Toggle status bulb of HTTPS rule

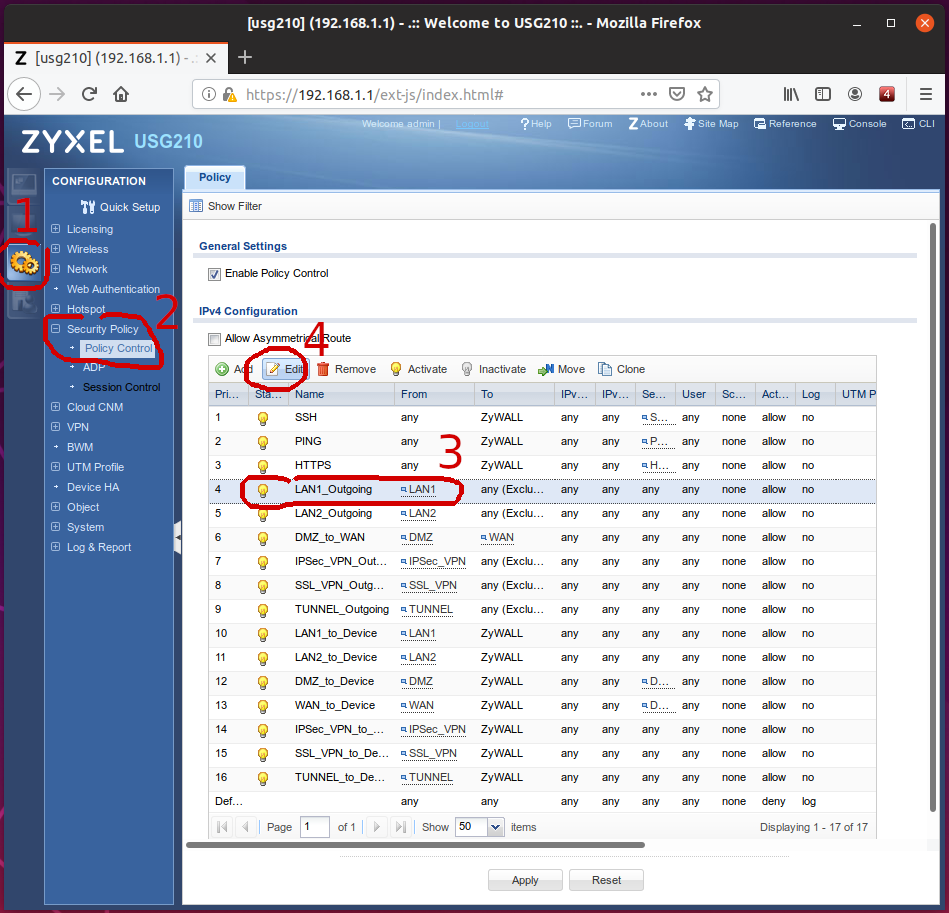click(x=263, y=466)
